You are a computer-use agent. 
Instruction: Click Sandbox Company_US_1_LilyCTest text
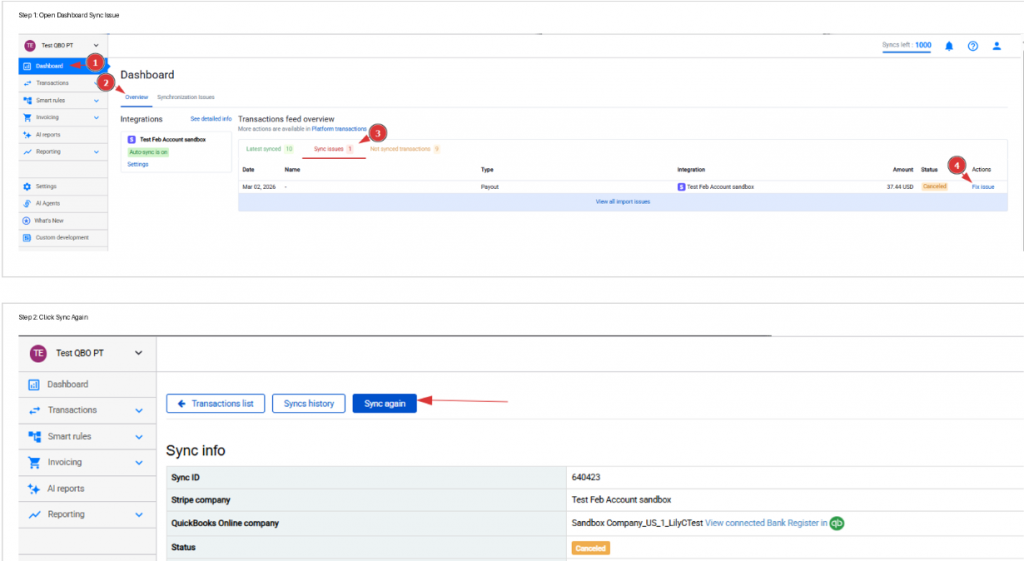[637, 523]
